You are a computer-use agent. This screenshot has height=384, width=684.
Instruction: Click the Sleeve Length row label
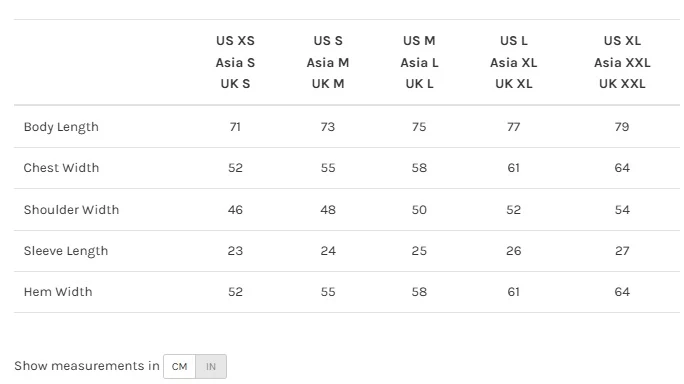click(x=66, y=251)
